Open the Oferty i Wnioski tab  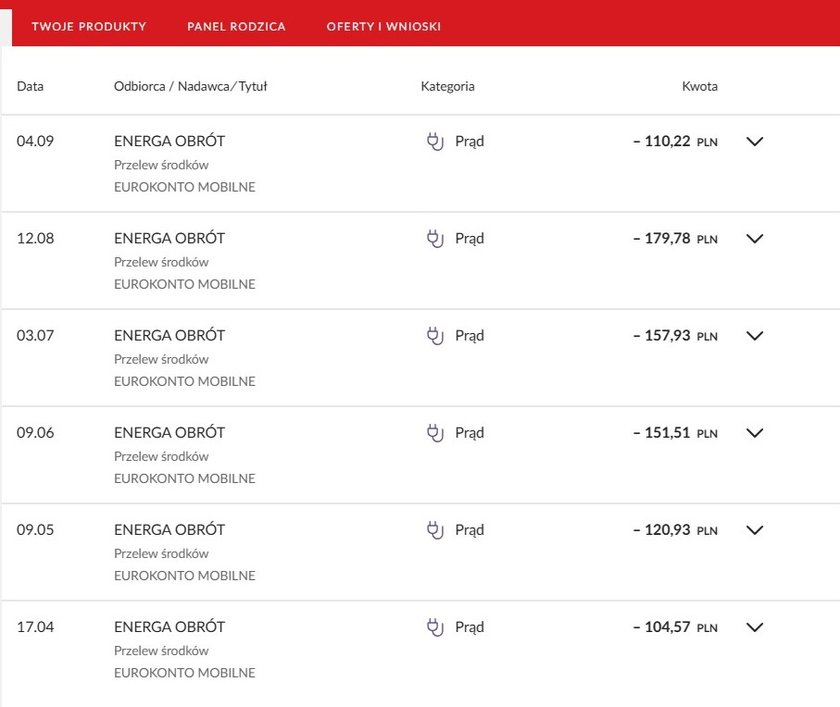pyautogui.click(x=384, y=26)
